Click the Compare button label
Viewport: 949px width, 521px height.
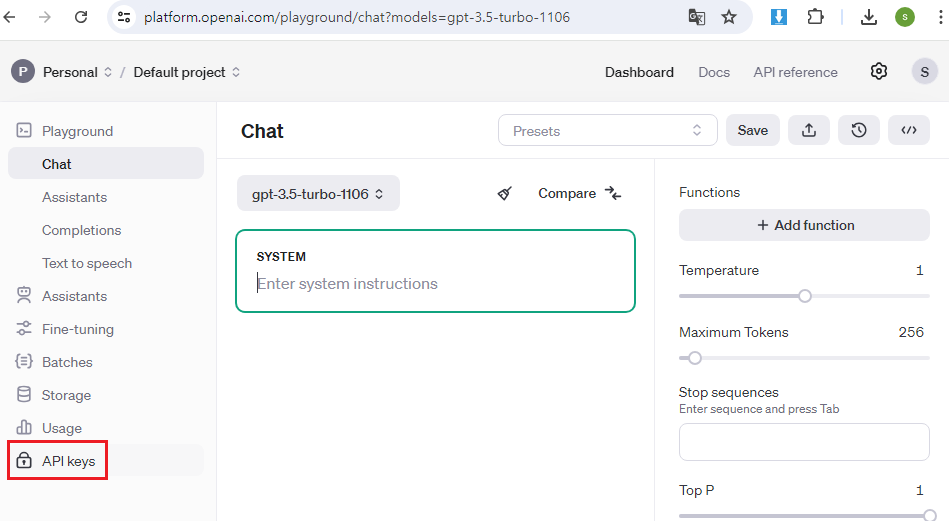tap(567, 194)
